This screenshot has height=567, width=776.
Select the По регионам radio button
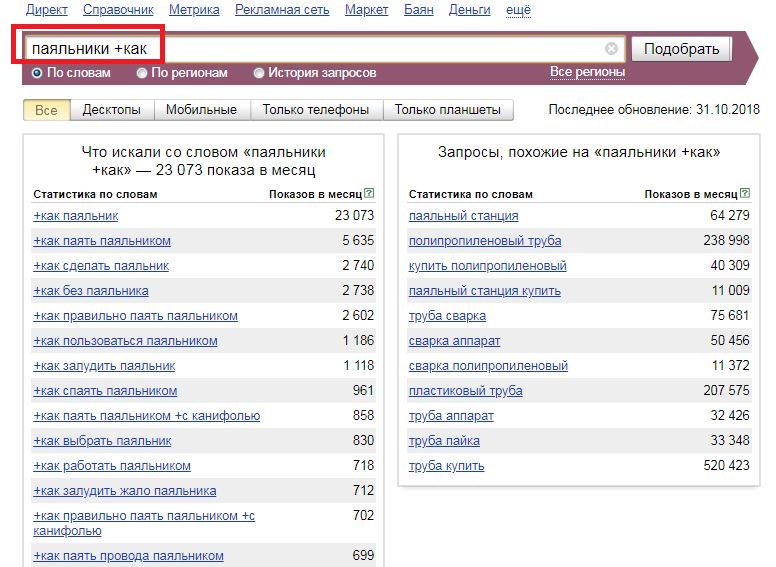pos(142,73)
